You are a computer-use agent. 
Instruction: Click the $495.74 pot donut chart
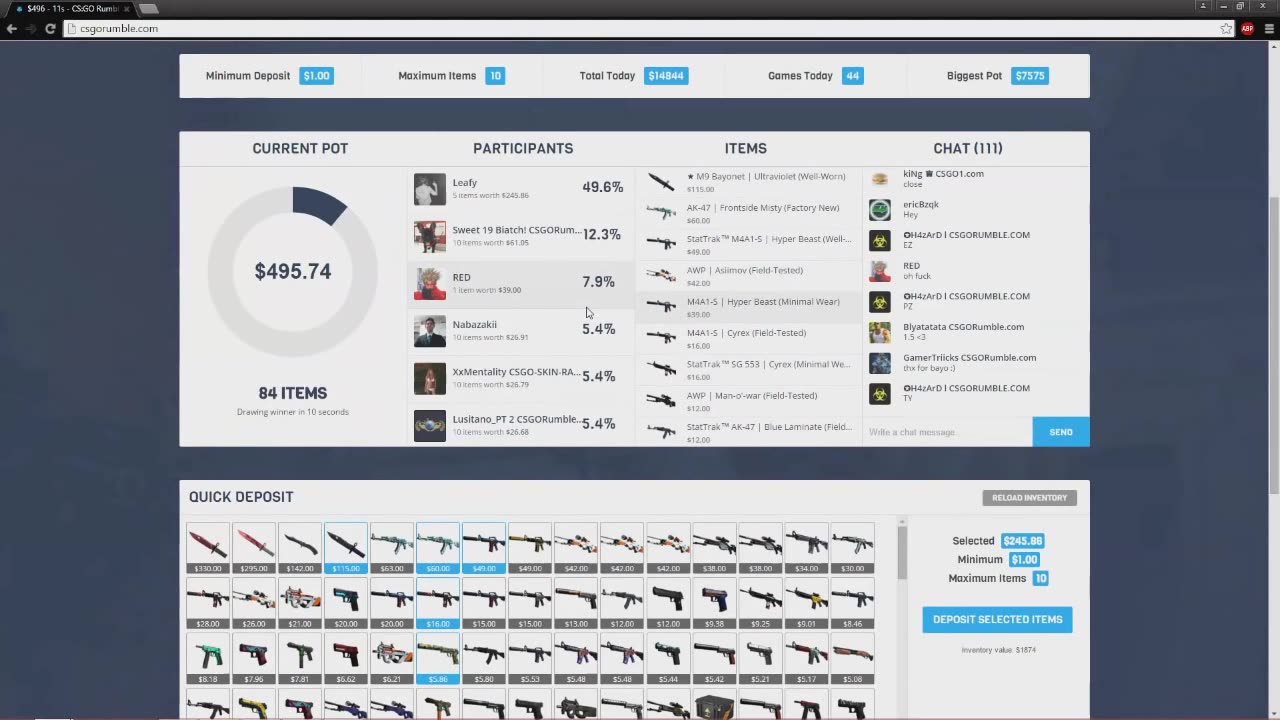coord(293,271)
